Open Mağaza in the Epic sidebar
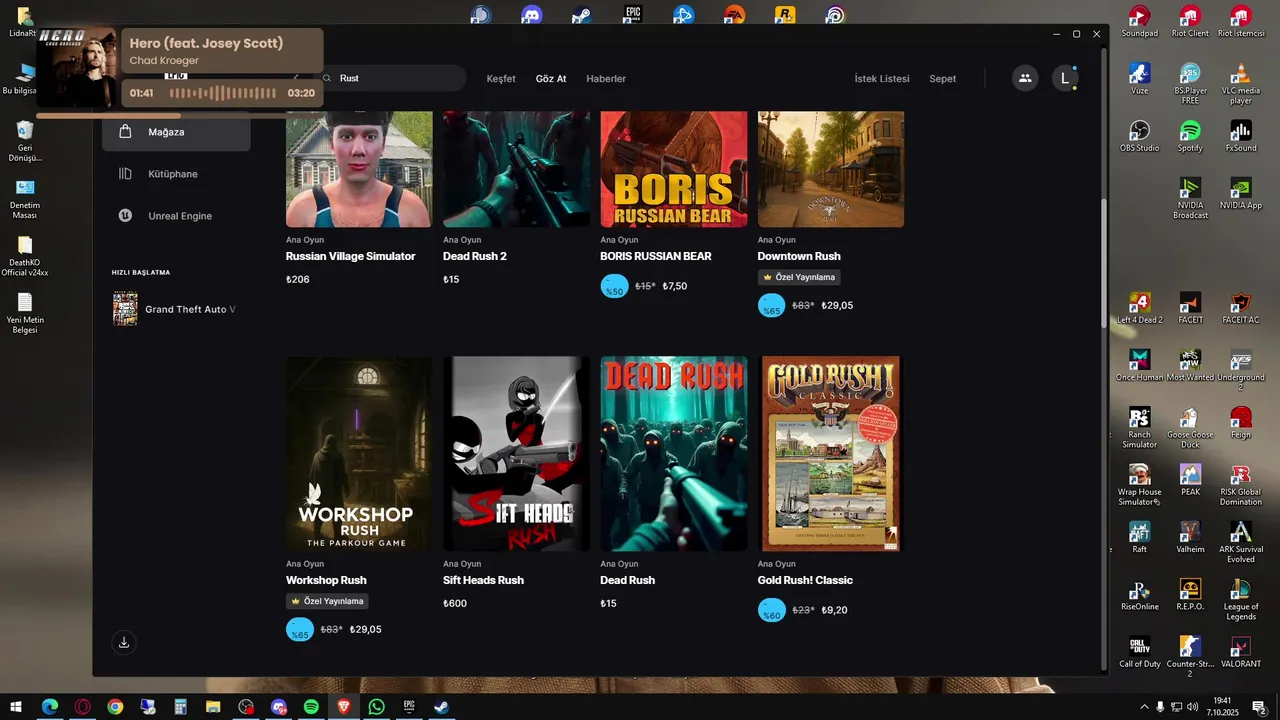Viewport: 1280px width, 720px height. pos(176,131)
